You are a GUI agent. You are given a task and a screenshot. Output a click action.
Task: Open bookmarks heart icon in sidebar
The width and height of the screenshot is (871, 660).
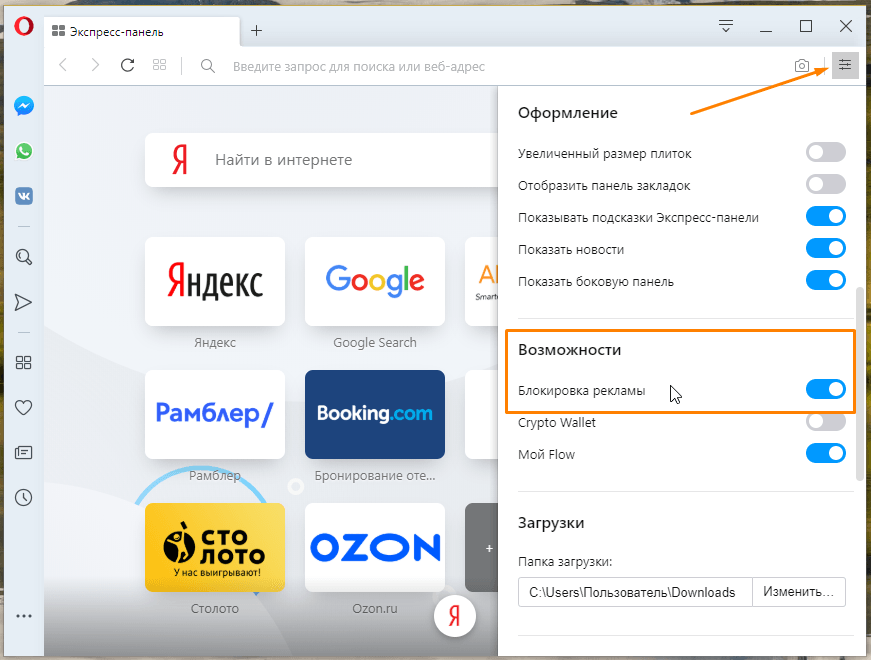coord(23,408)
